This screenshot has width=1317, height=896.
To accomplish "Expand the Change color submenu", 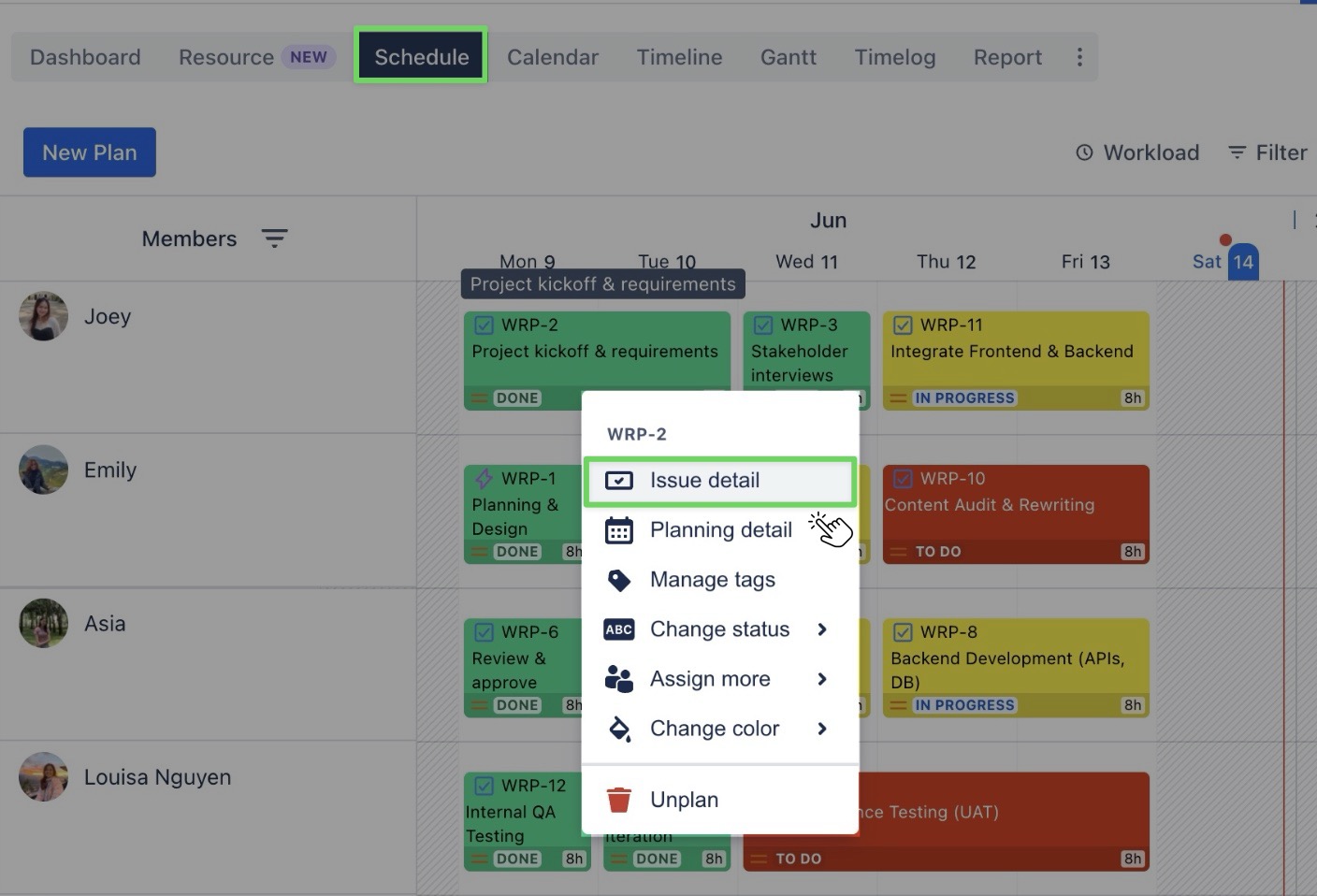I will click(x=823, y=729).
